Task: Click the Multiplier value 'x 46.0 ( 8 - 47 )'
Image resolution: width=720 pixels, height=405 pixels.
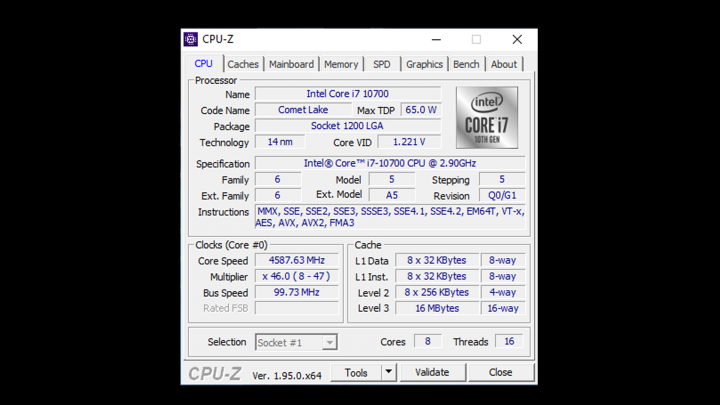Action: [x=297, y=276]
